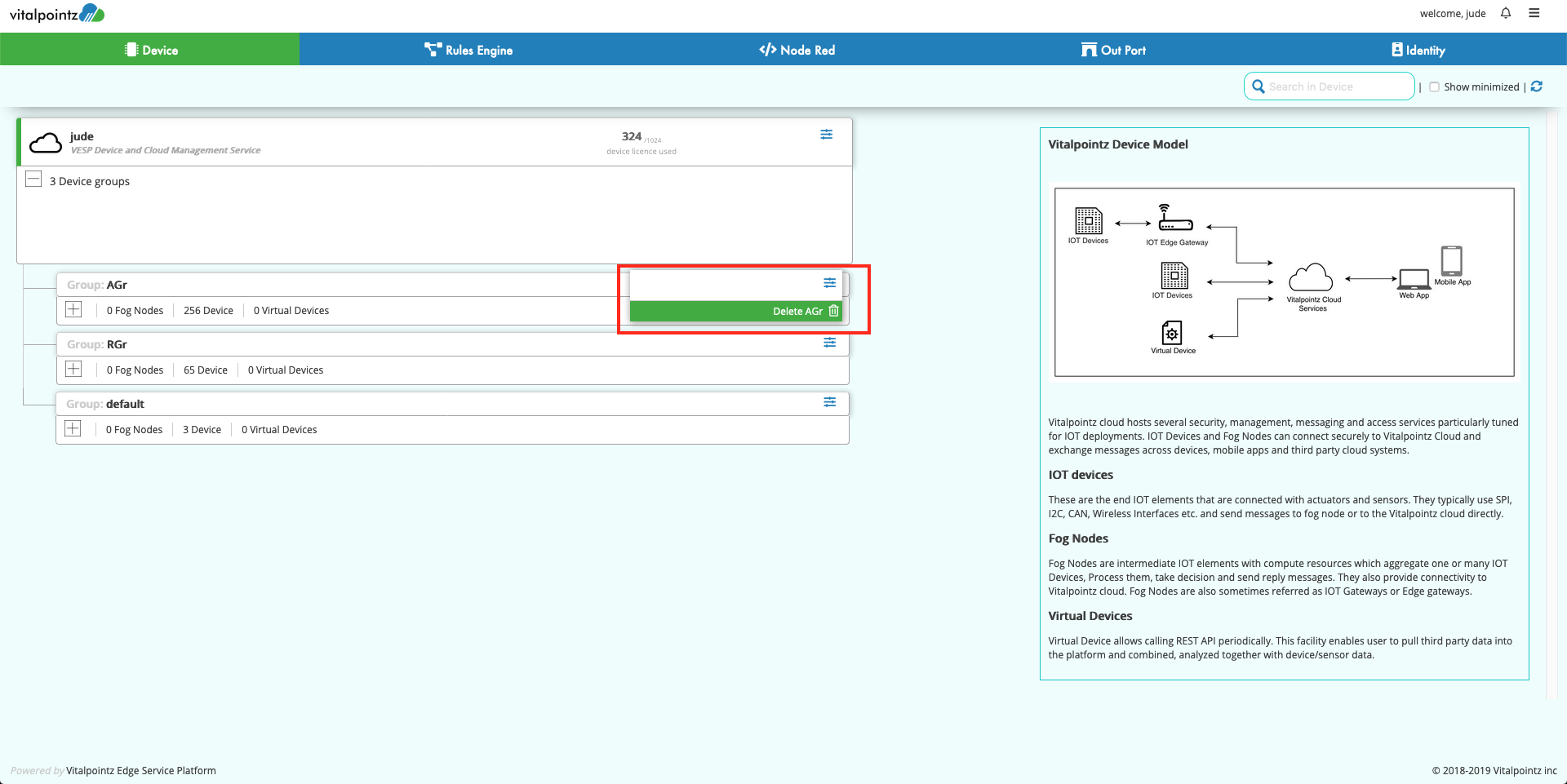Select 65 Device in group RGr
Viewport: 1567px width, 784px height.
tap(206, 370)
